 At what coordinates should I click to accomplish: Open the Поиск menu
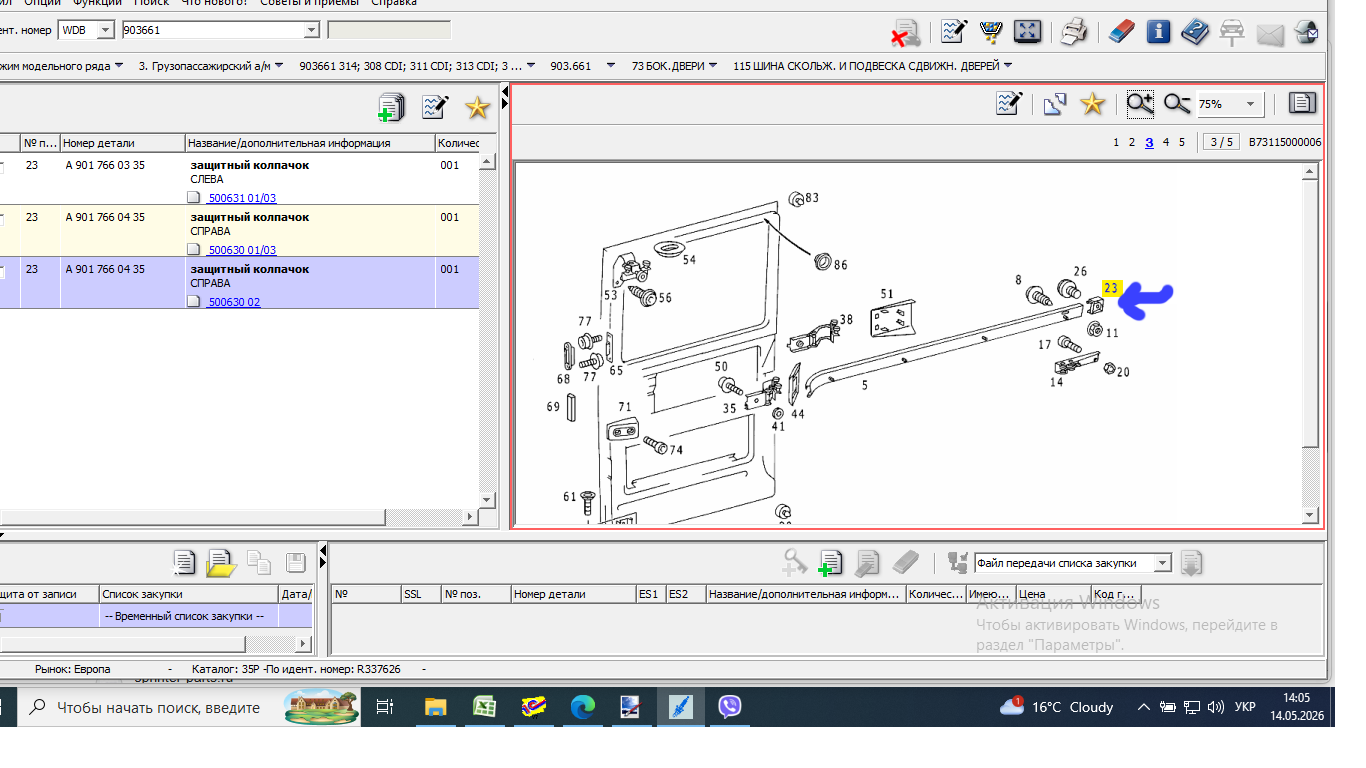point(151,3)
